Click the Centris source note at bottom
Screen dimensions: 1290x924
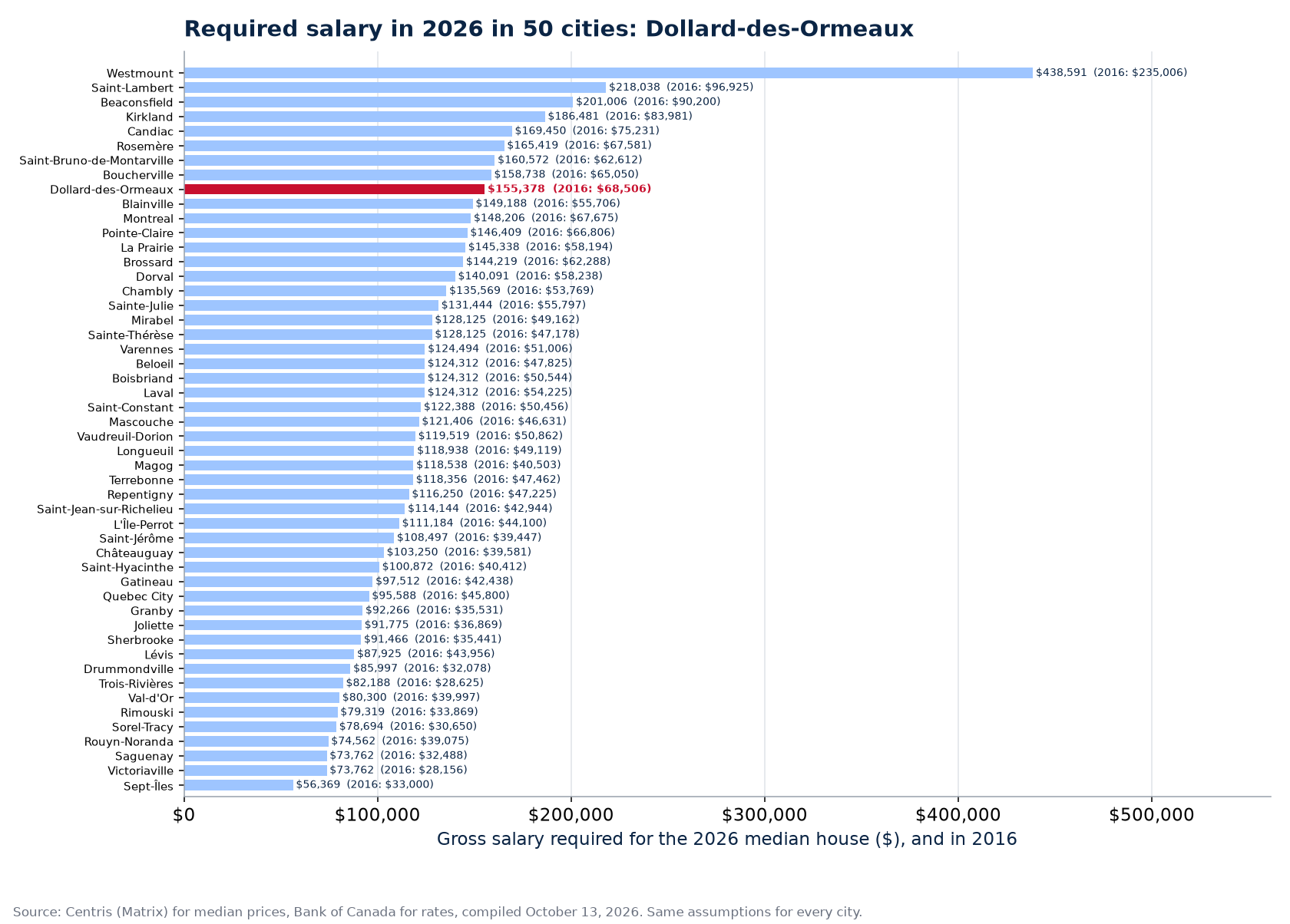click(x=438, y=912)
